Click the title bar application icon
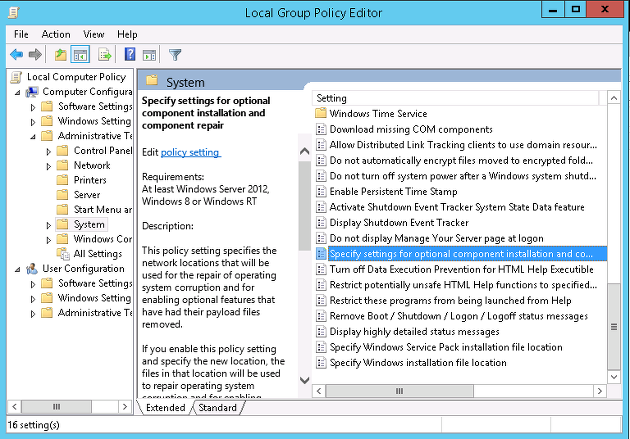Viewport: 630px width, 439px height. 14,13
